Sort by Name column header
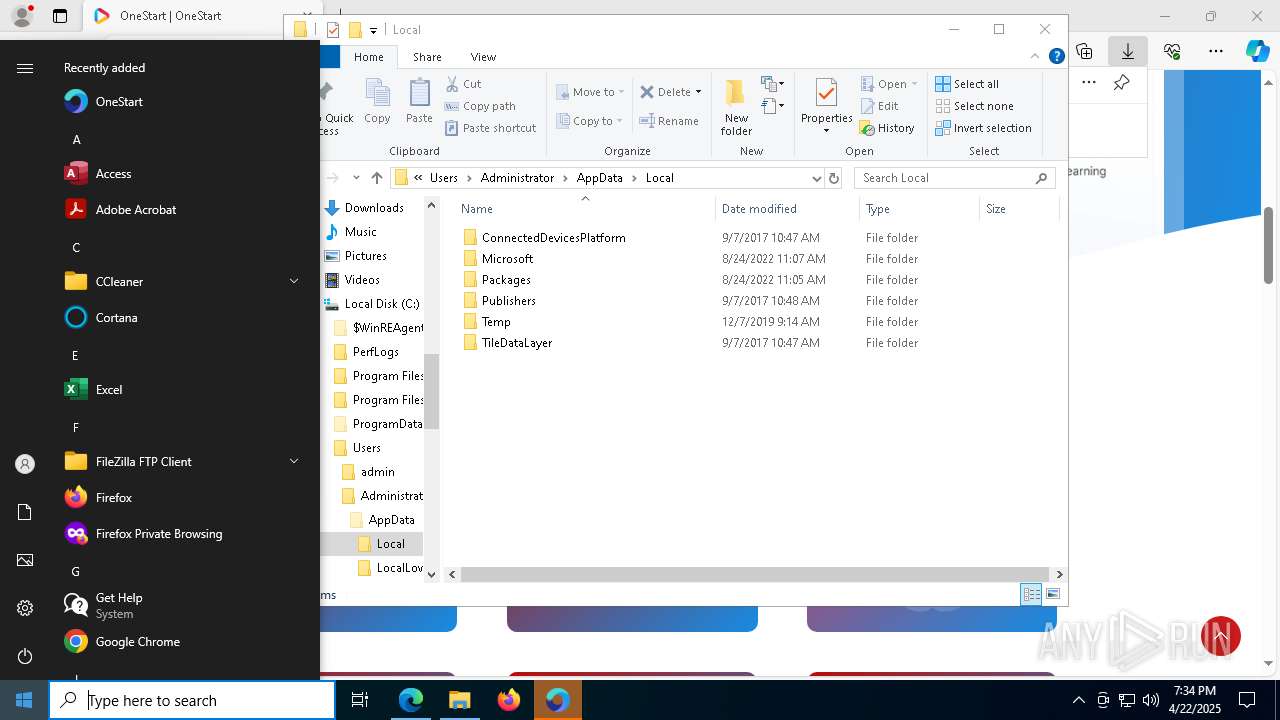 coord(585,209)
